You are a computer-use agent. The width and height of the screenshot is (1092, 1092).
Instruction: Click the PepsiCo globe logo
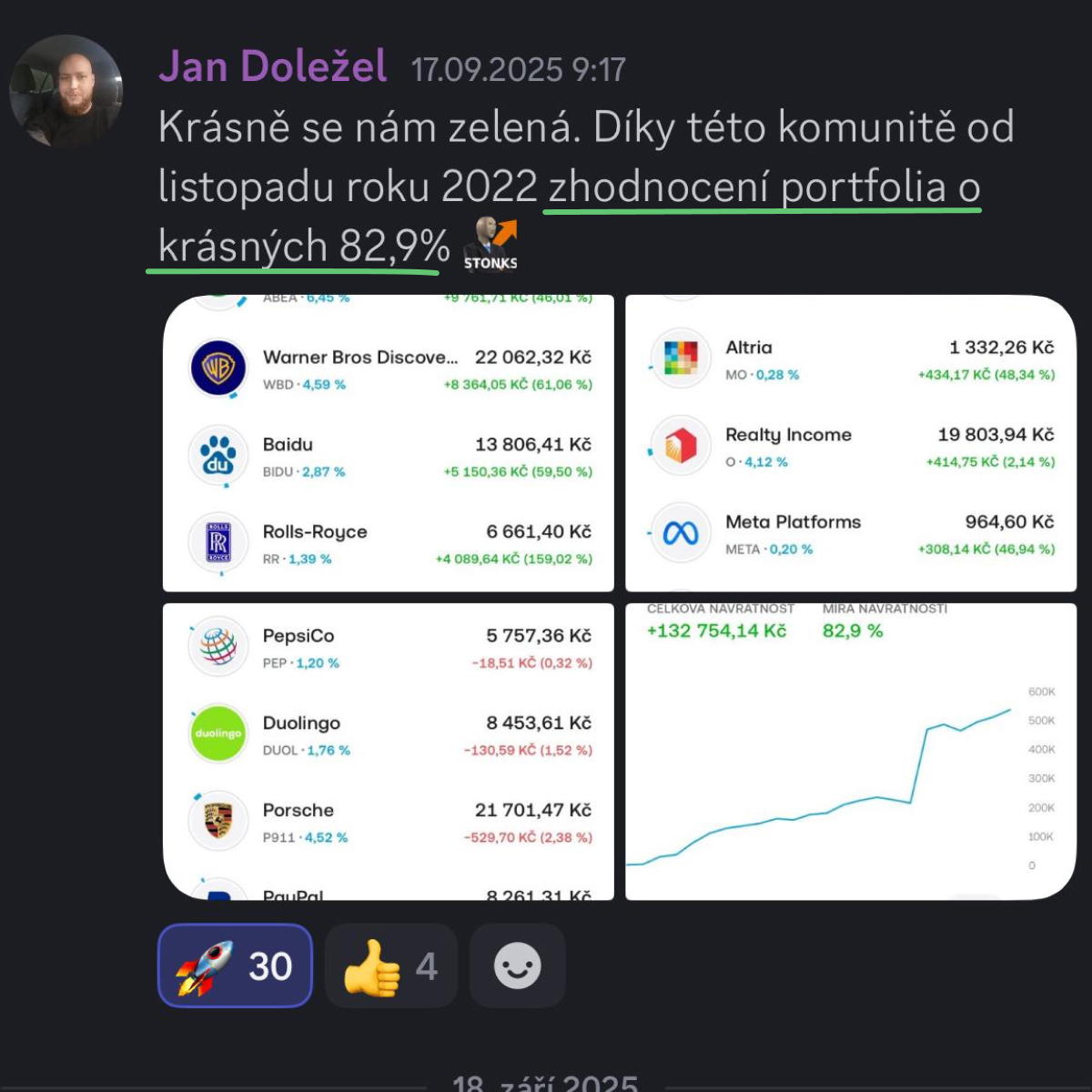click(218, 646)
